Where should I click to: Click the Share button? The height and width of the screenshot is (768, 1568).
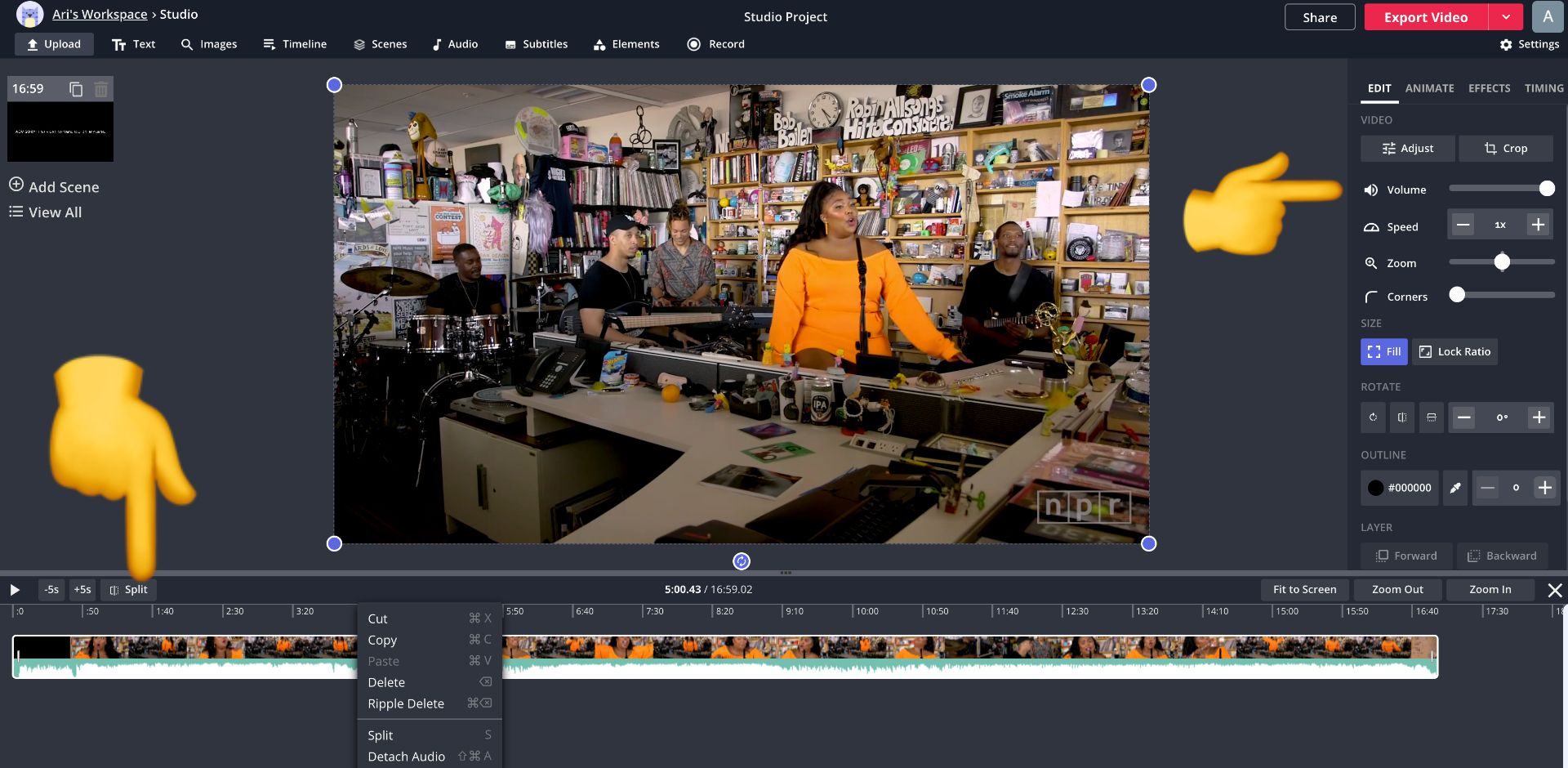click(1319, 17)
